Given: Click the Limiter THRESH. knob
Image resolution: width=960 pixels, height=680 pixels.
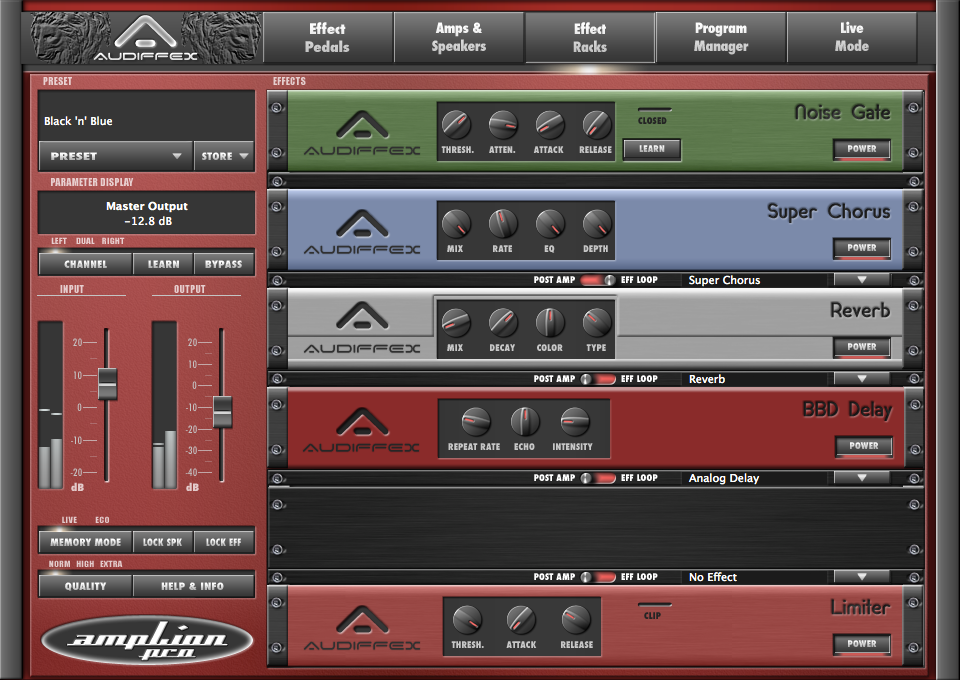Looking at the screenshot, I should tap(467, 620).
